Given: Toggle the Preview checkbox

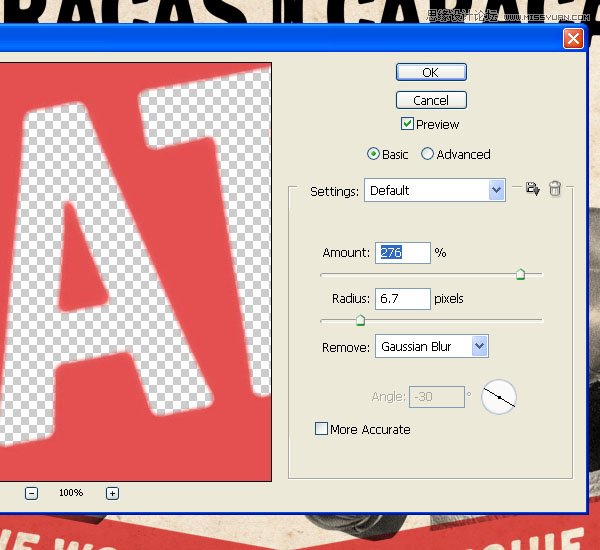Looking at the screenshot, I should (407, 124).
